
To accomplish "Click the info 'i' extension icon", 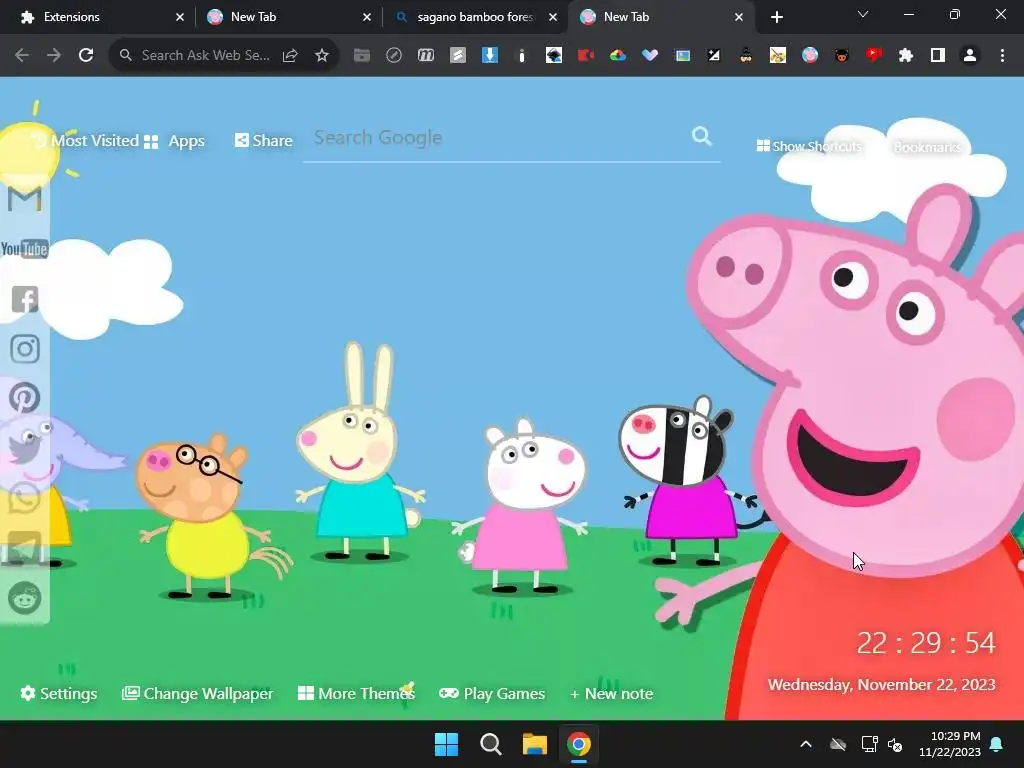I will pyautogui.click(x=522, y=56).
